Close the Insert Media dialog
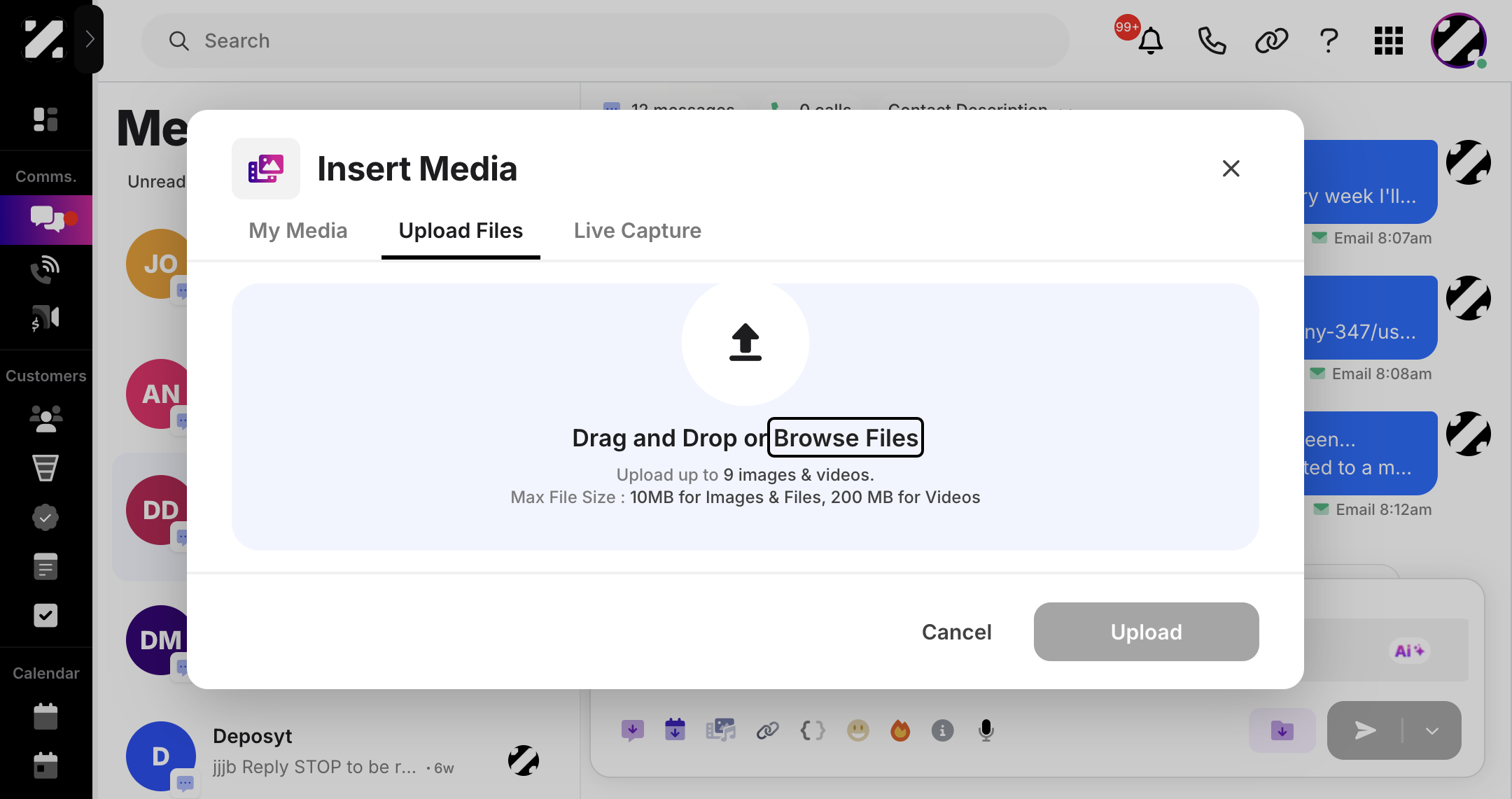The image size is (1512, 799). point(1231,169)
